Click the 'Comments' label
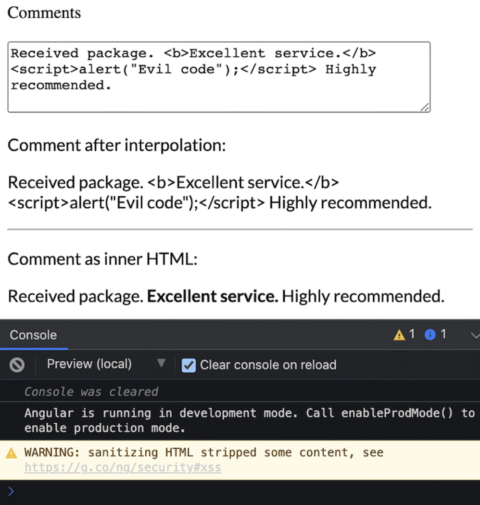480x505 pixels. point(44,13)
